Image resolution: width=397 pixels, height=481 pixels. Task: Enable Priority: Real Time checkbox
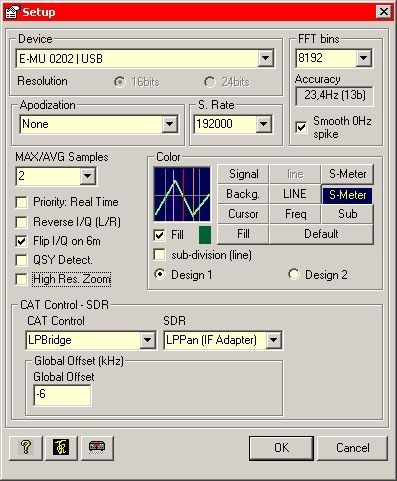[x=21, y=202]
